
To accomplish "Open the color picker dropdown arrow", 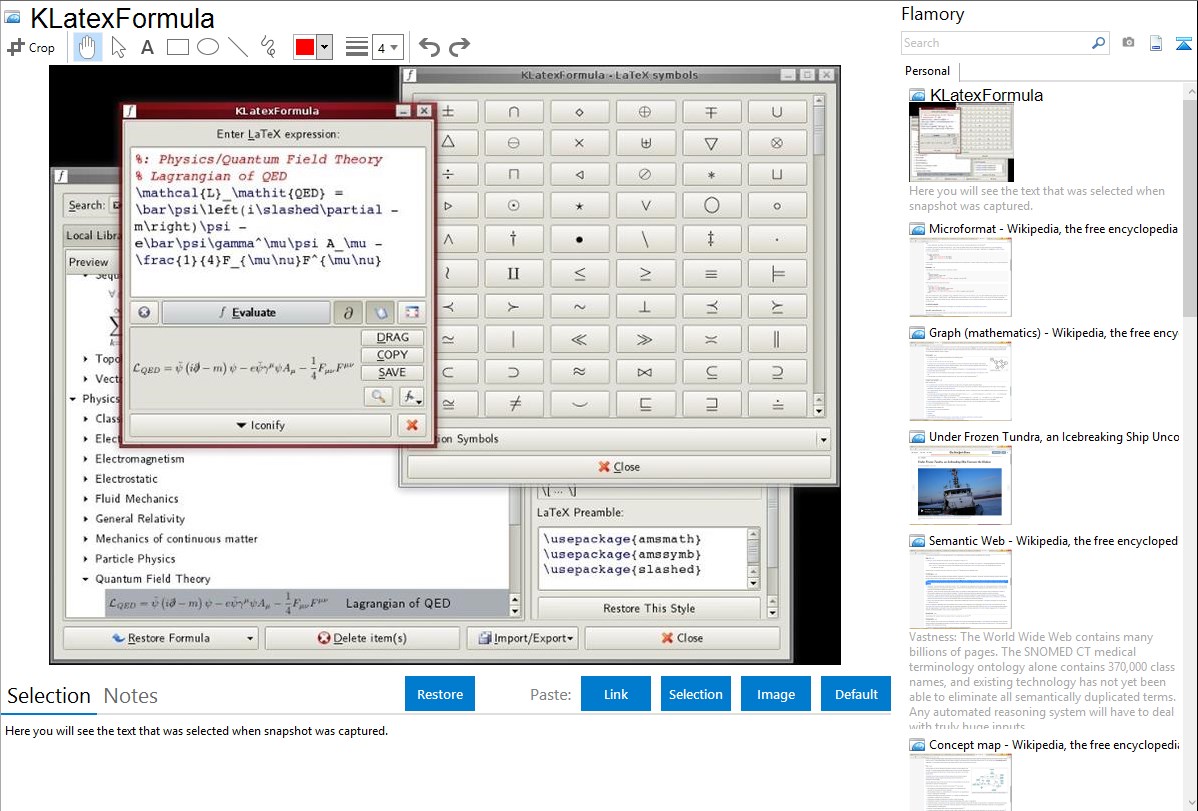I will pos(324,47).
